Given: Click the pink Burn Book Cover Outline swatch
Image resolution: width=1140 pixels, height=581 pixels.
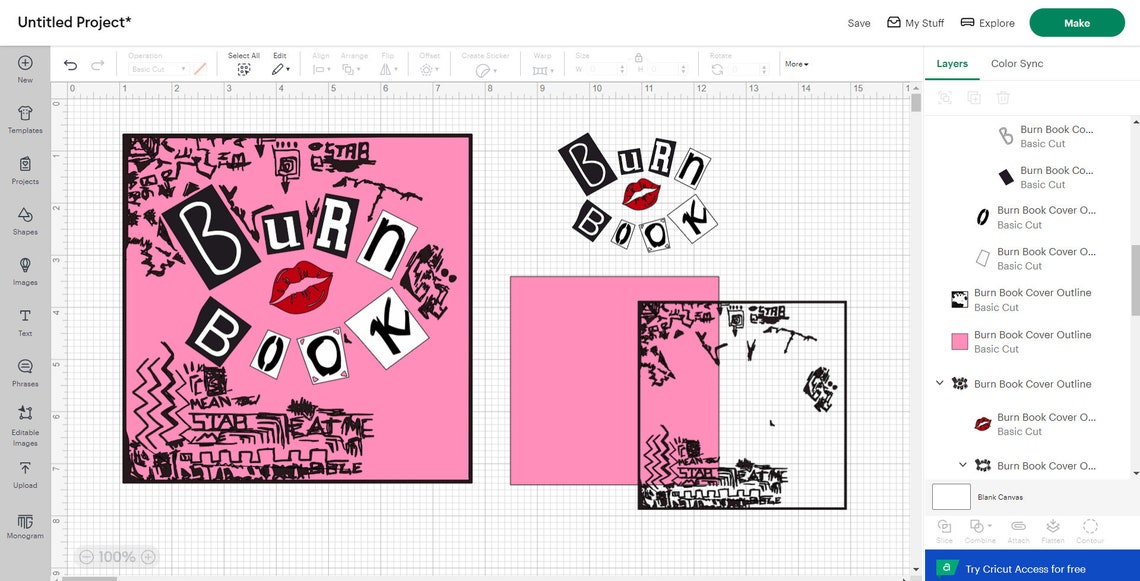Looking at the screenshot, I should click(959, 341).
